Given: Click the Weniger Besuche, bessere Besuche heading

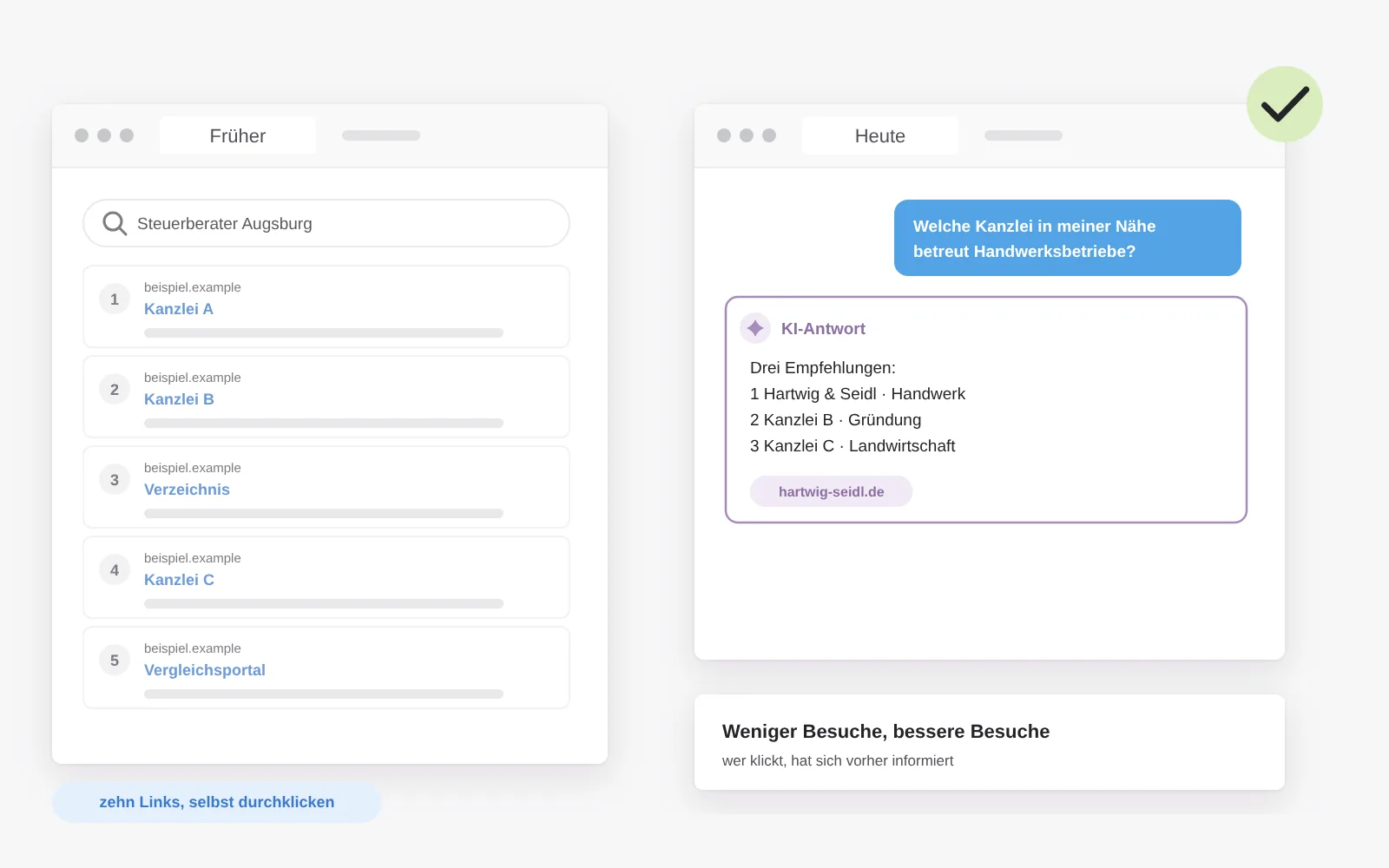Looking at the screenshot, I should [885, 732].
